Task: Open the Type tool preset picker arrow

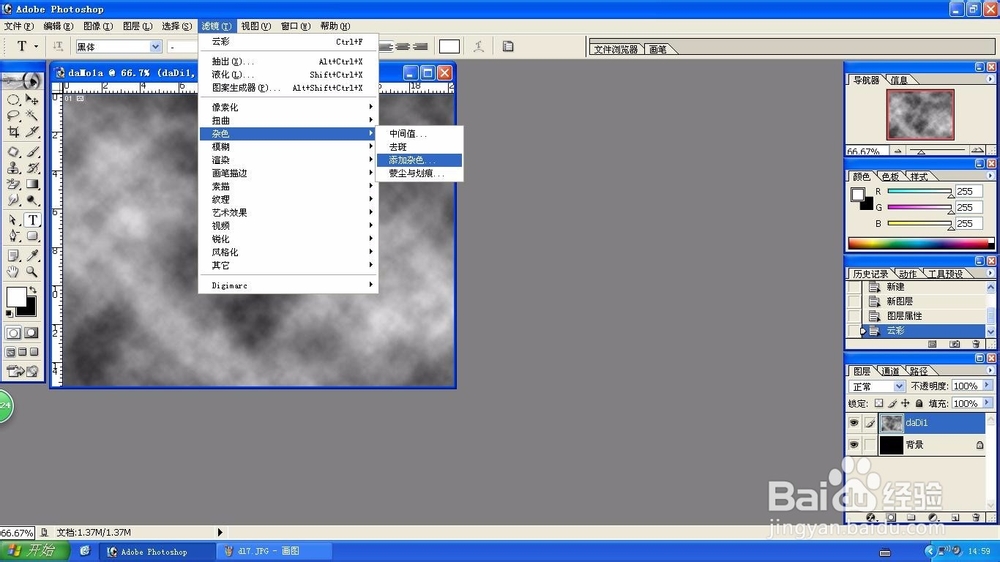Action: click(x=36, y=46)
